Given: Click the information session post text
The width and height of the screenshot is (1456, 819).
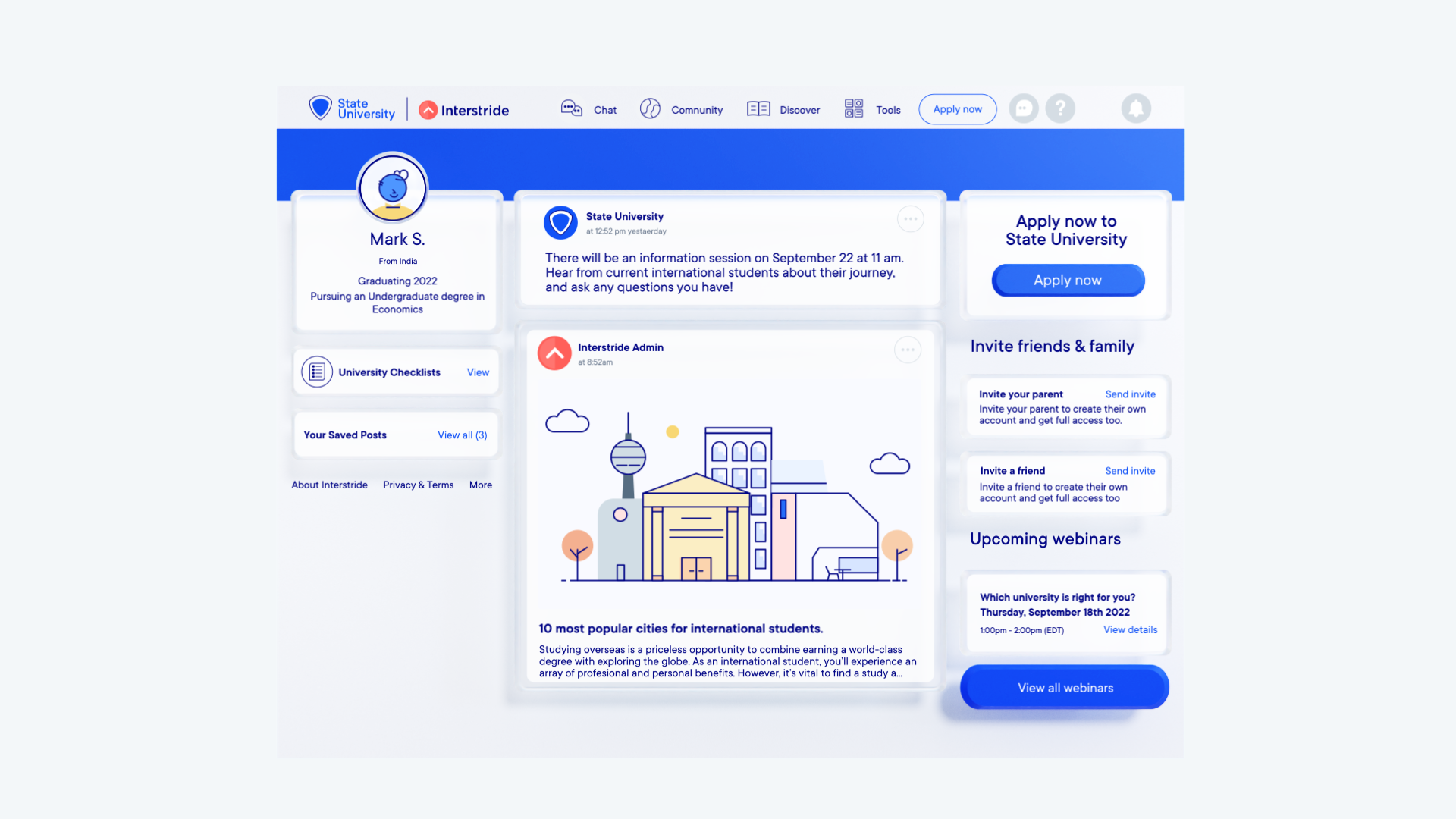Looking at the screenshot, I should (724, 272).
